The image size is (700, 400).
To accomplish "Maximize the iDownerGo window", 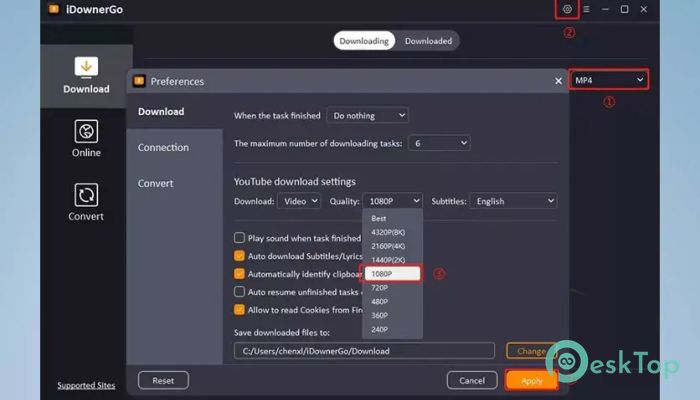I will 624,9.
